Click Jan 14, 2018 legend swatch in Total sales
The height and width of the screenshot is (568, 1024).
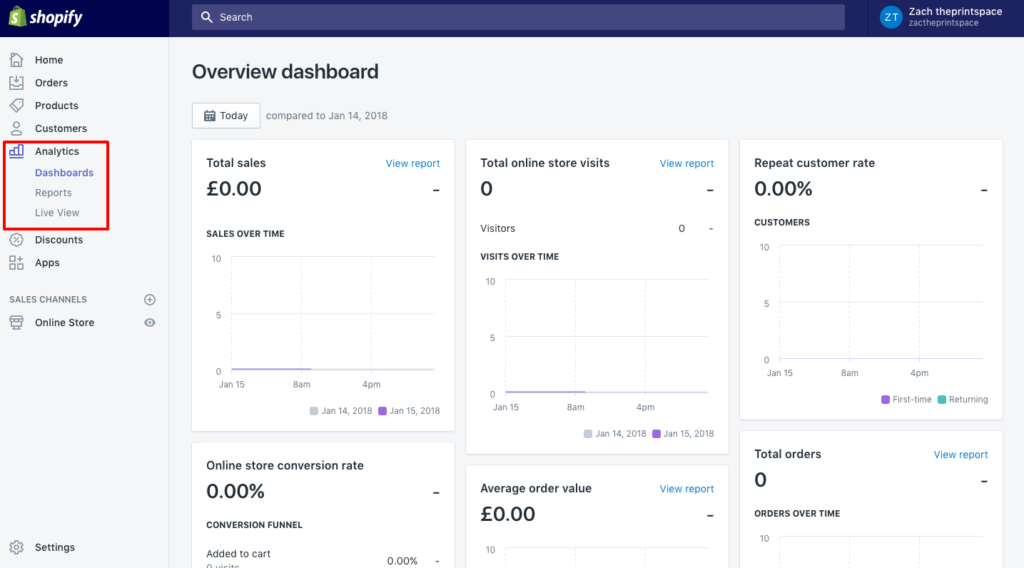pyautogui.click(x=314, y=411)
